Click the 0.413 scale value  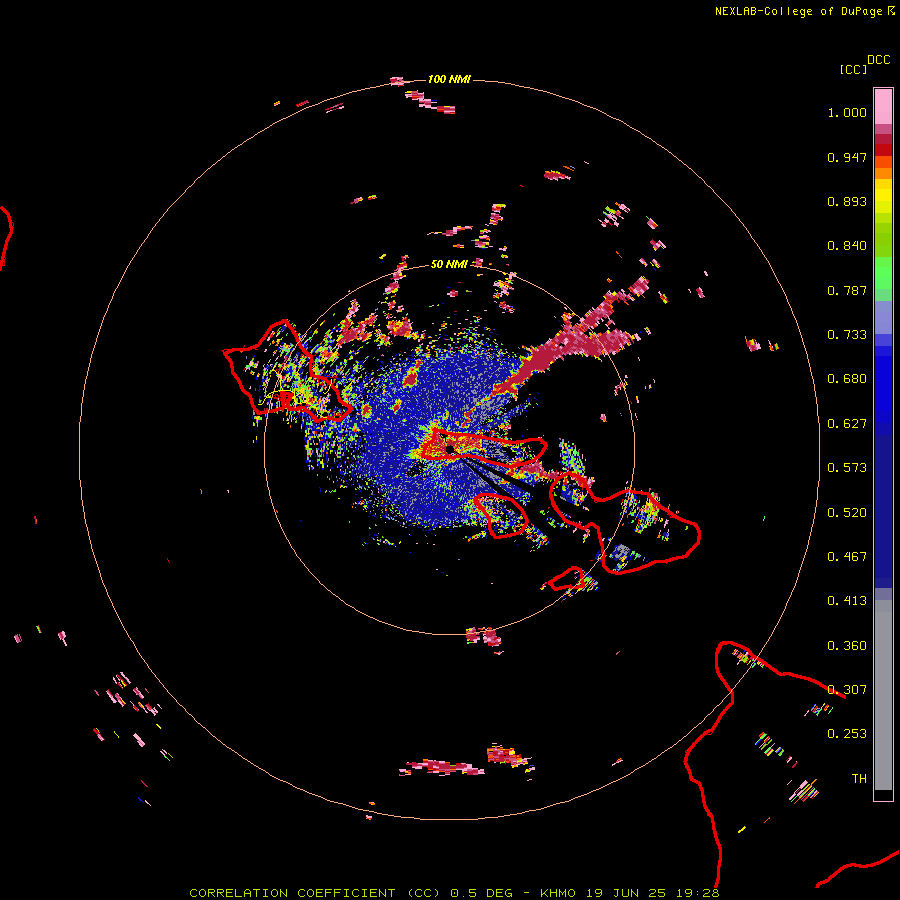click(x=847, y=601)
